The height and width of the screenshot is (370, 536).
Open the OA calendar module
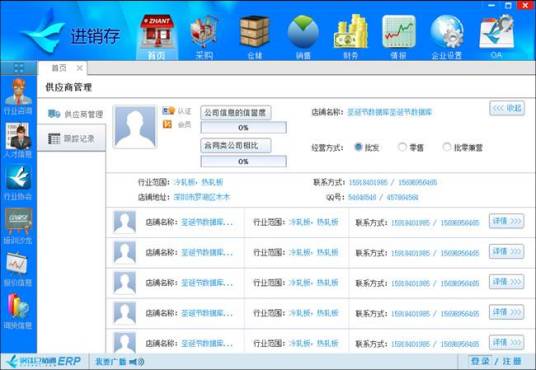pyautogui.click(x=496, y=36)
